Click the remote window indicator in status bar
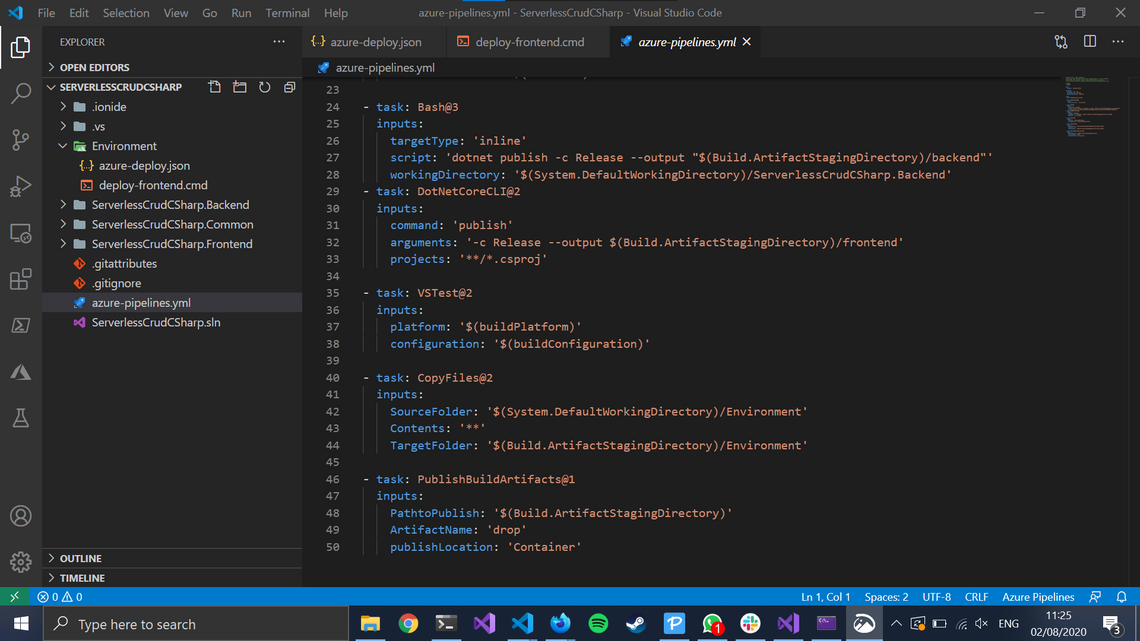The width and height of the screenshot is (1140, 641). point(14,597)
